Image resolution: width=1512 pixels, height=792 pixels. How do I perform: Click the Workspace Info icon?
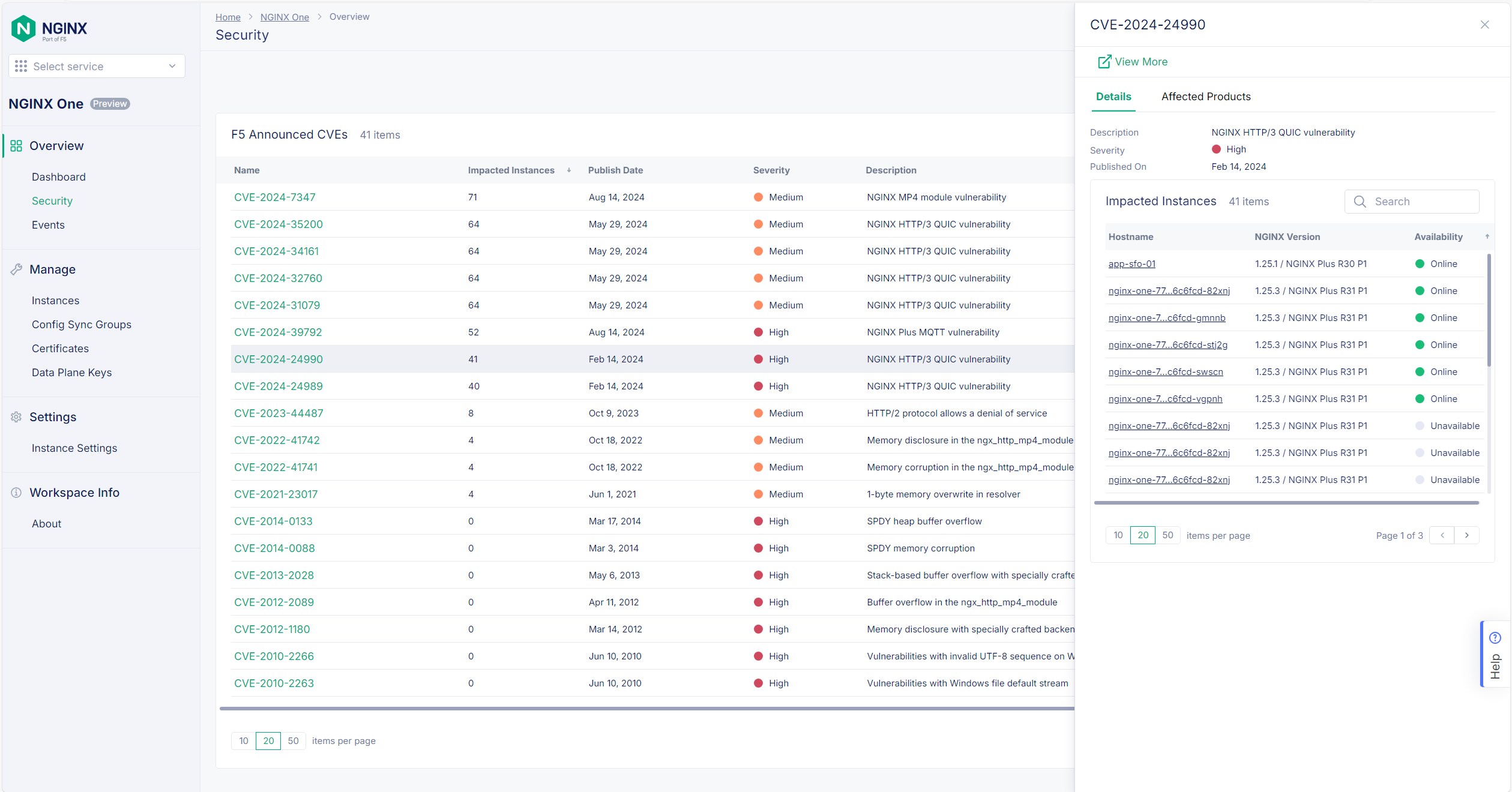[16, 493]
